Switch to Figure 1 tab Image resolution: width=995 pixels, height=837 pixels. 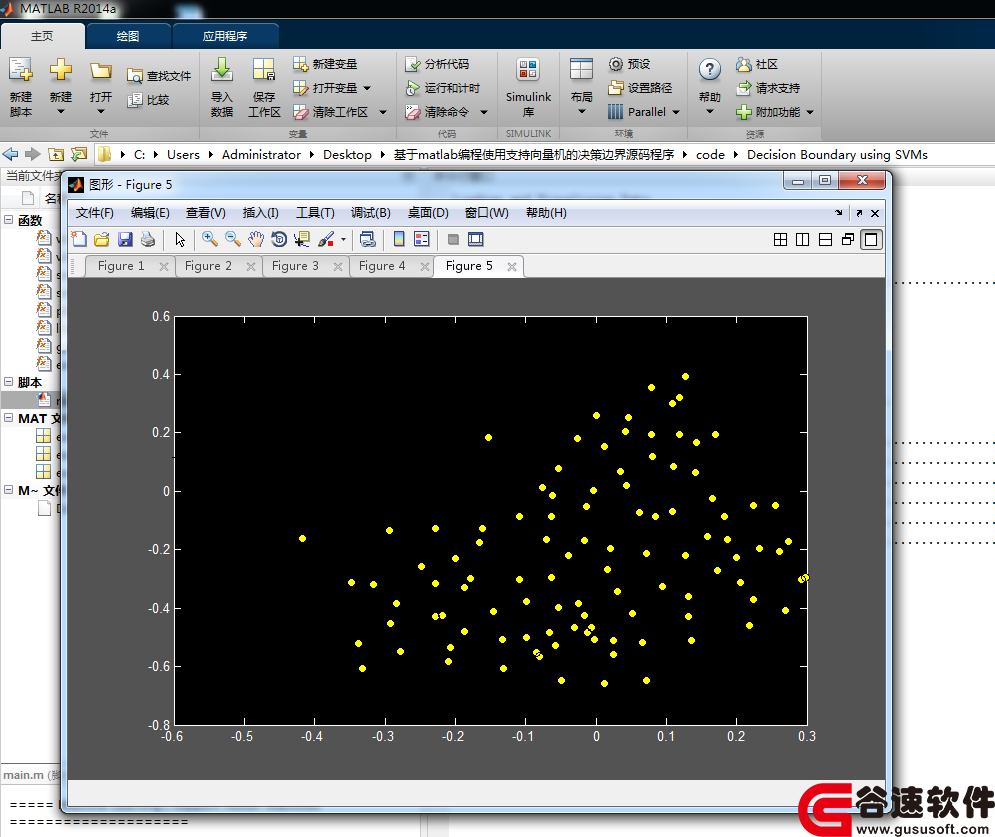[121, 266]
